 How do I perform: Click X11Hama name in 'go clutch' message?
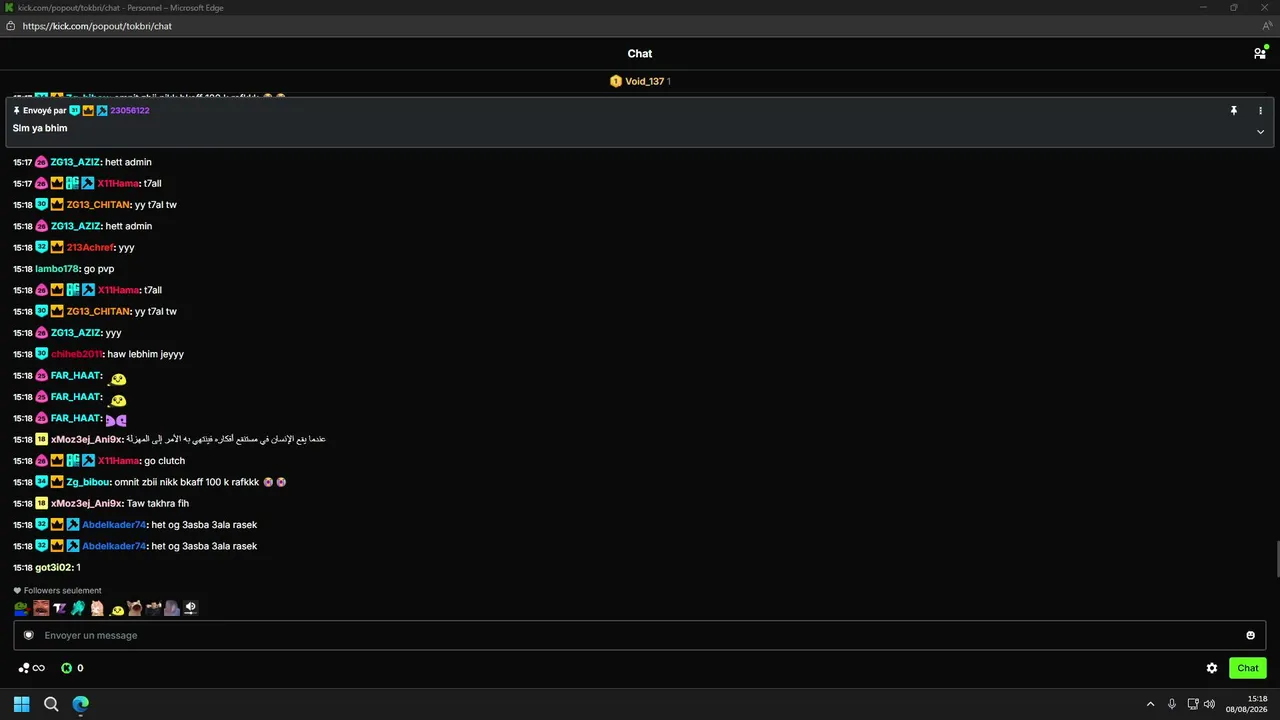118,461
